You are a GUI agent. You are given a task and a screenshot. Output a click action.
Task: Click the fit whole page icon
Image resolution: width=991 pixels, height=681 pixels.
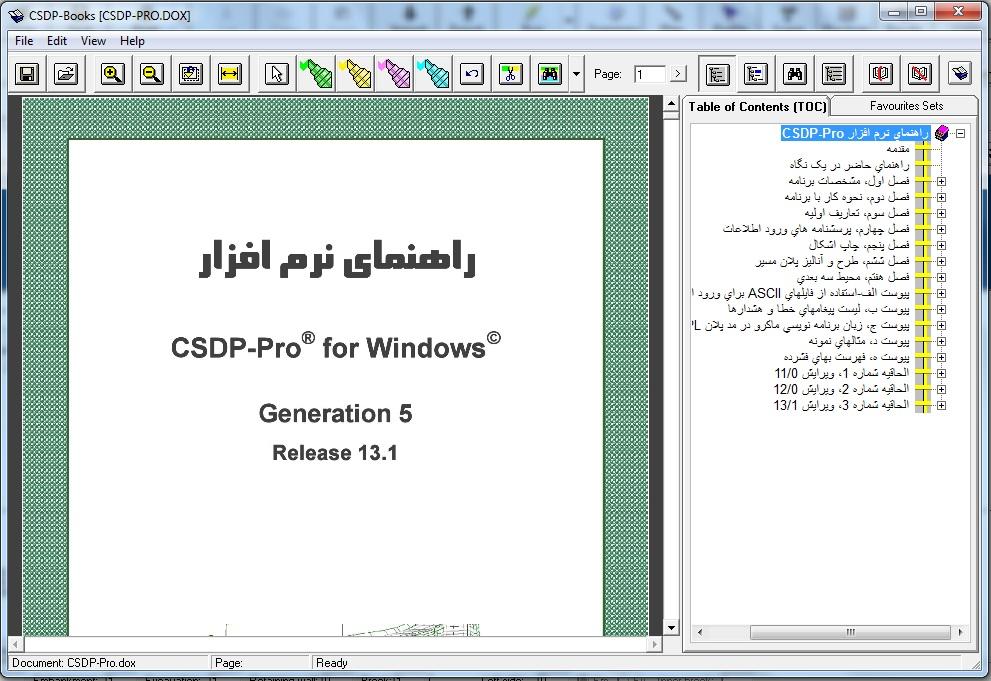(x=190, y=75)
